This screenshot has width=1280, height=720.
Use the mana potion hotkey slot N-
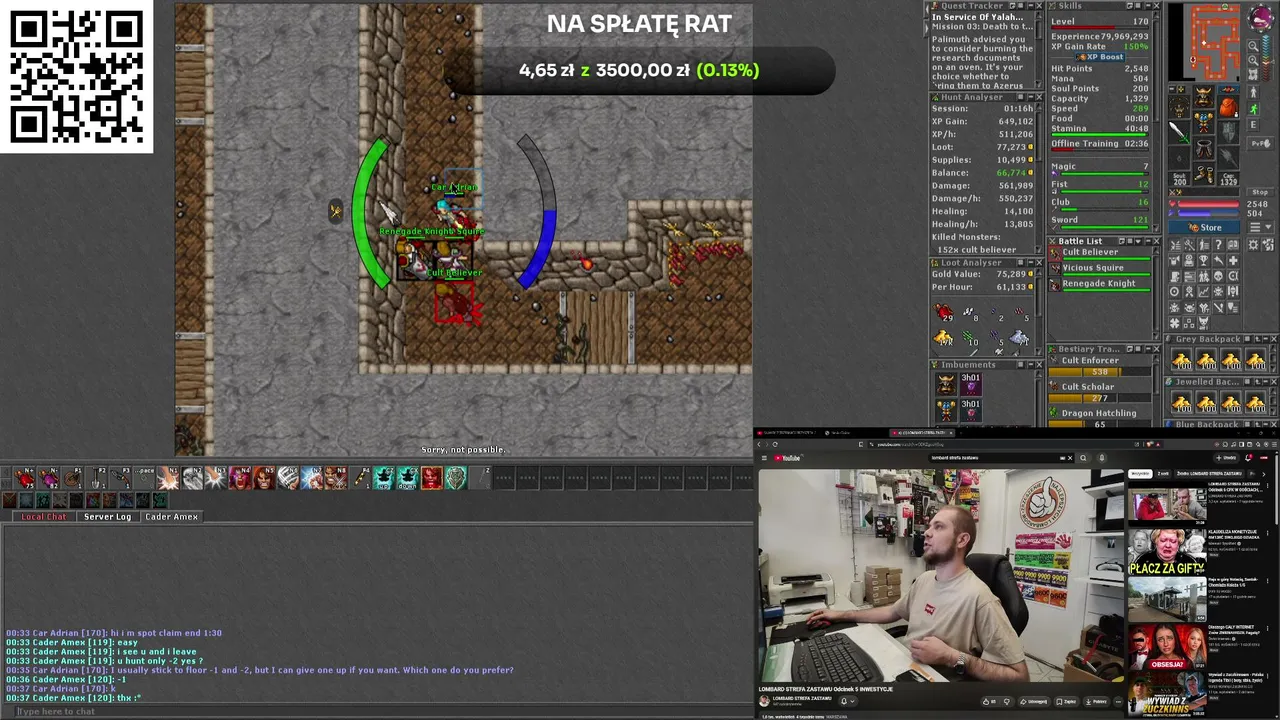[x=49, y=478]
